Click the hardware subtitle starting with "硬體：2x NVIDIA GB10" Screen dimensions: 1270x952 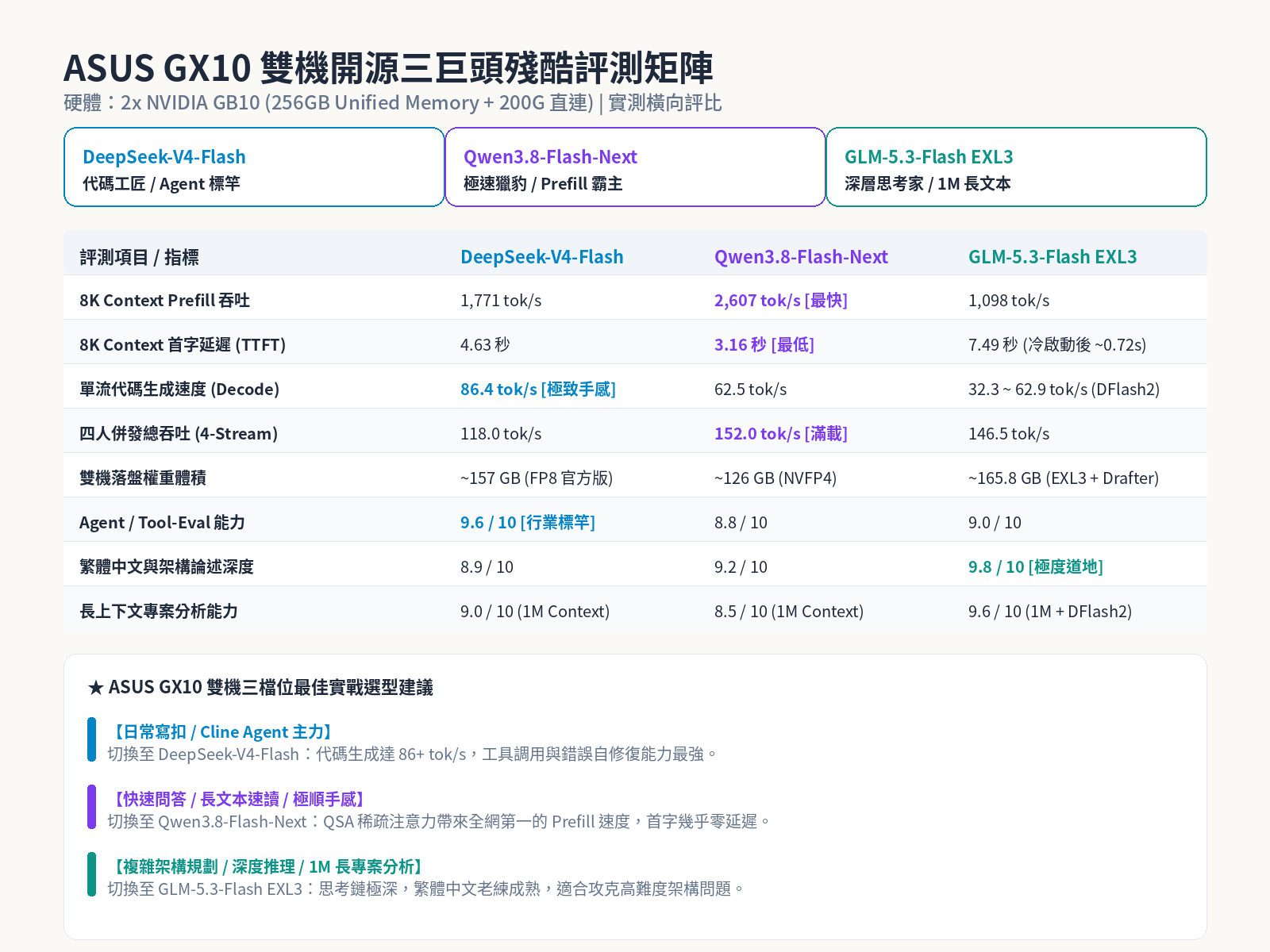pyautogui.click(x=393, y=103)
